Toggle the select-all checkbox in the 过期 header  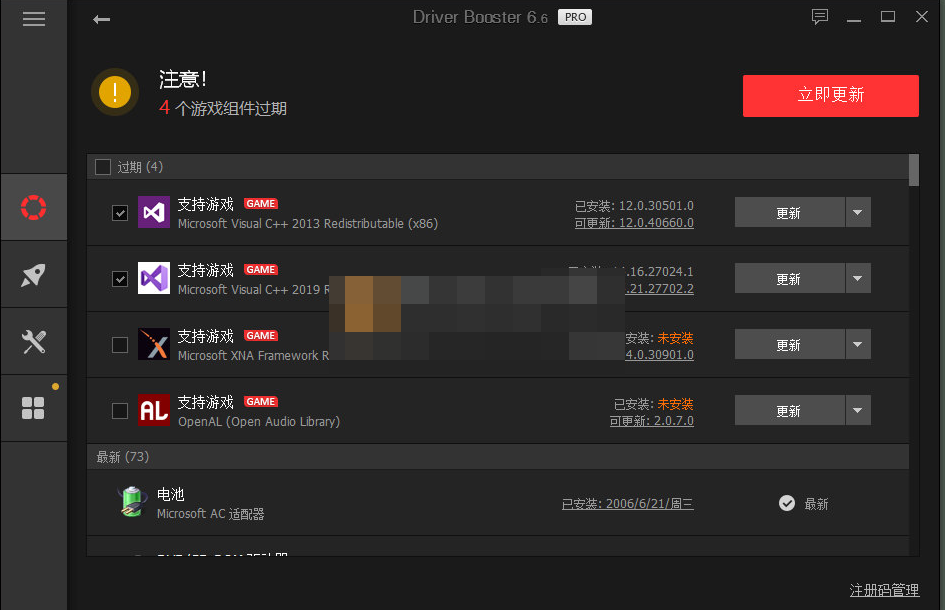point(102,166)
